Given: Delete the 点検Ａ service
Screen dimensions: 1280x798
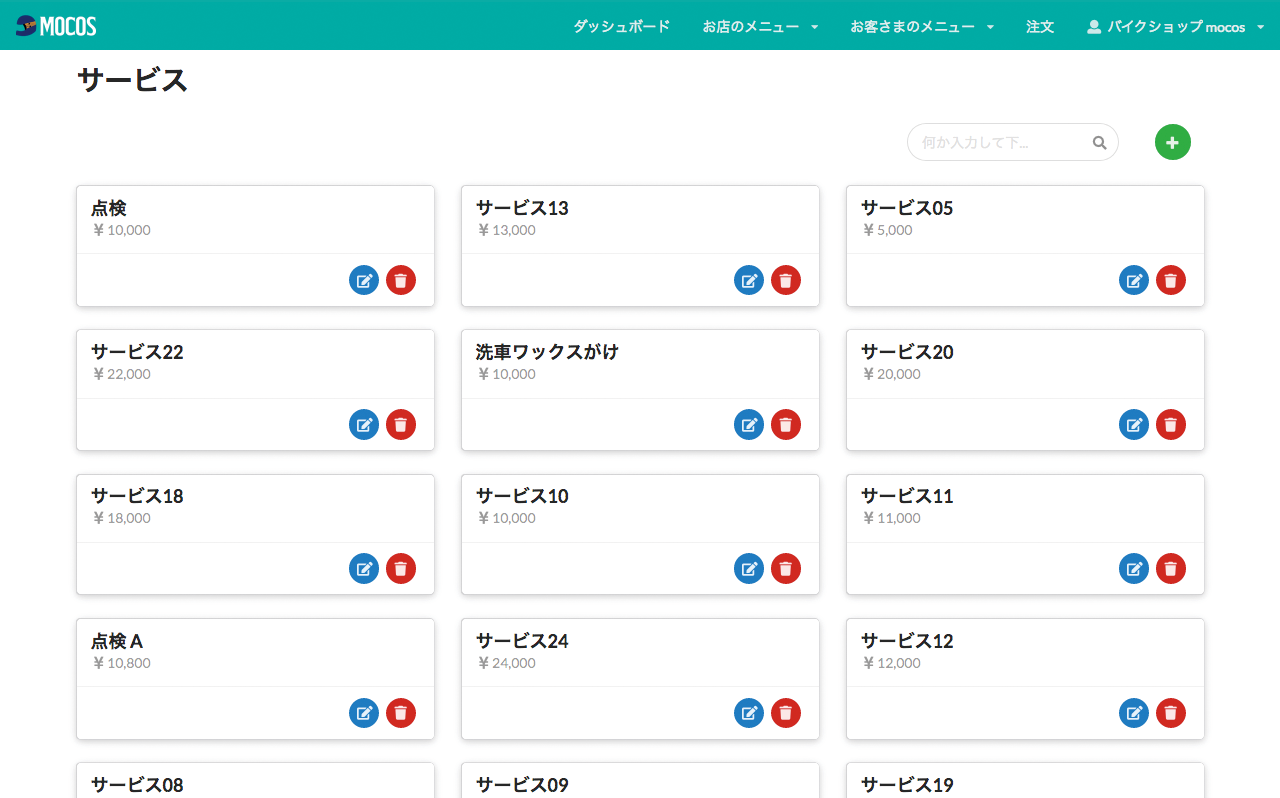Looking at the screenshot, I should (401, 713).
